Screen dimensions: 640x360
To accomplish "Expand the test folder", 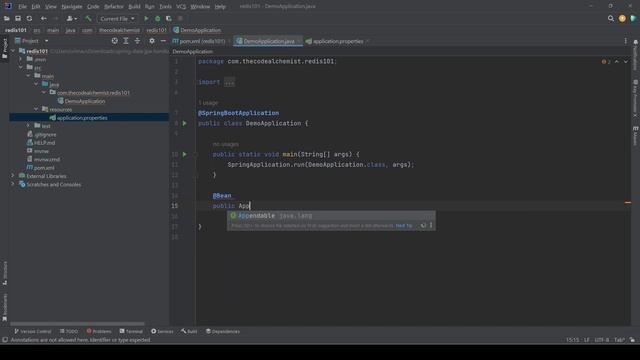I will click(28, 126).
